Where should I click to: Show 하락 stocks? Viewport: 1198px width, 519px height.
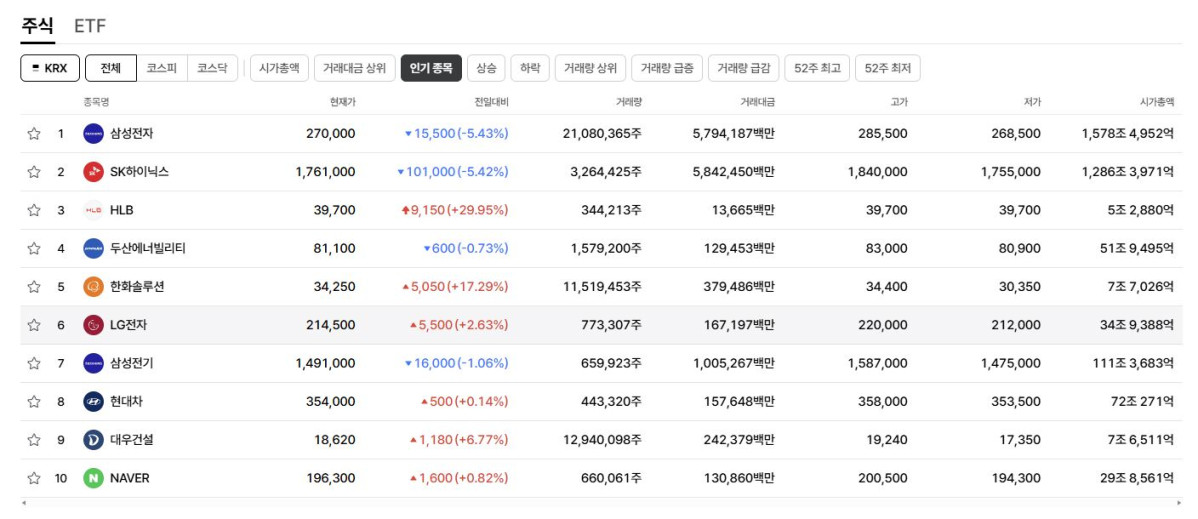coord(529,68)
